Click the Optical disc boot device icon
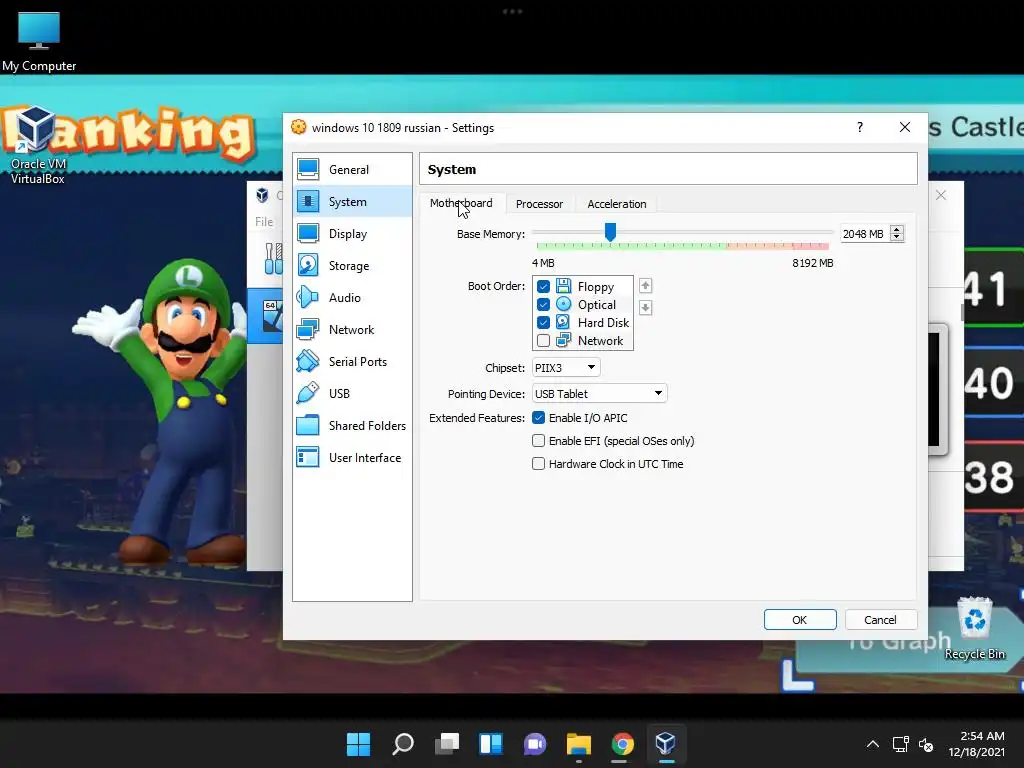This screenshot has width=1024, height=768. coord(564,304)
